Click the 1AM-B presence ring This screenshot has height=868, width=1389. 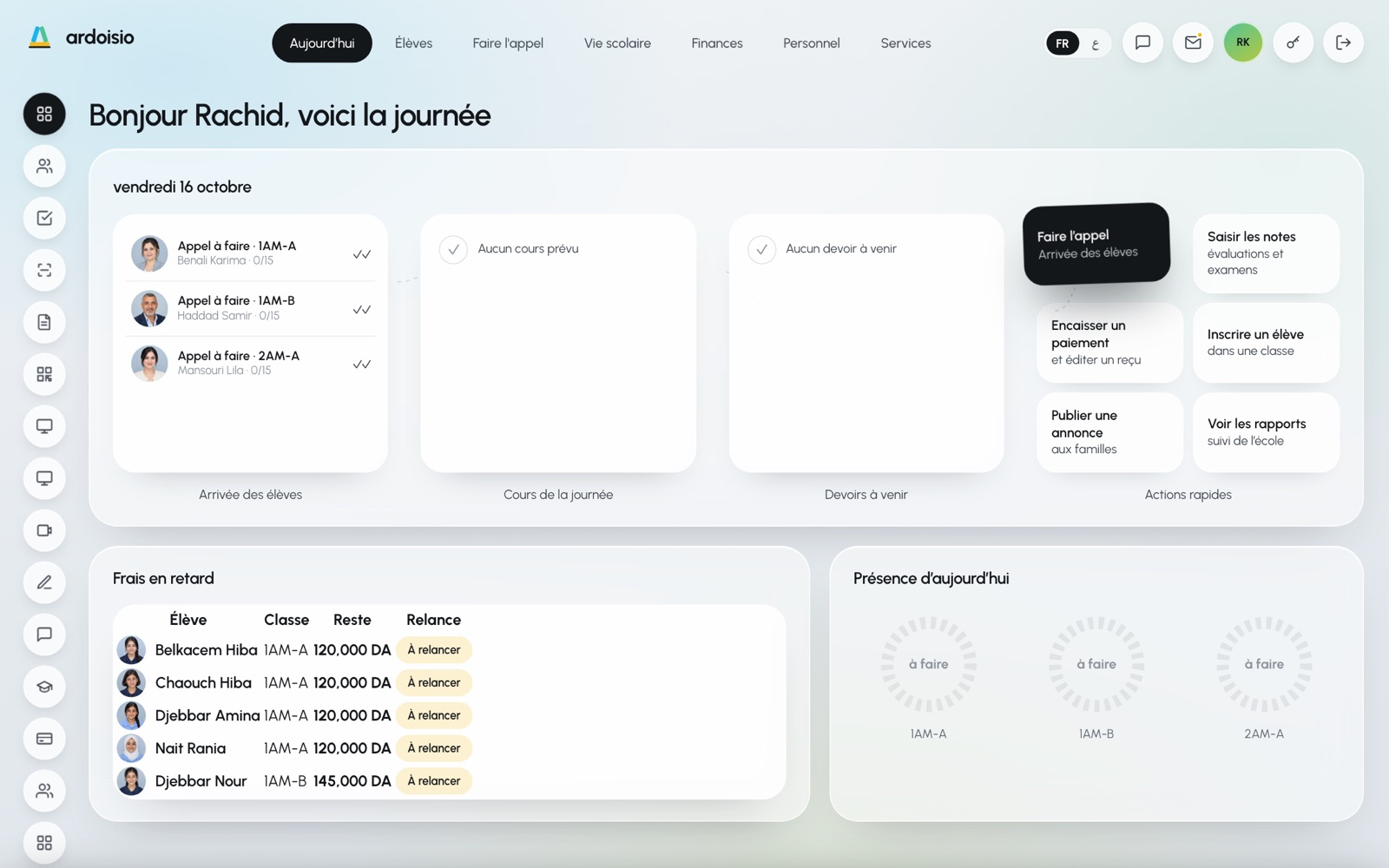pyautogui.click(x=1096, y=665)
